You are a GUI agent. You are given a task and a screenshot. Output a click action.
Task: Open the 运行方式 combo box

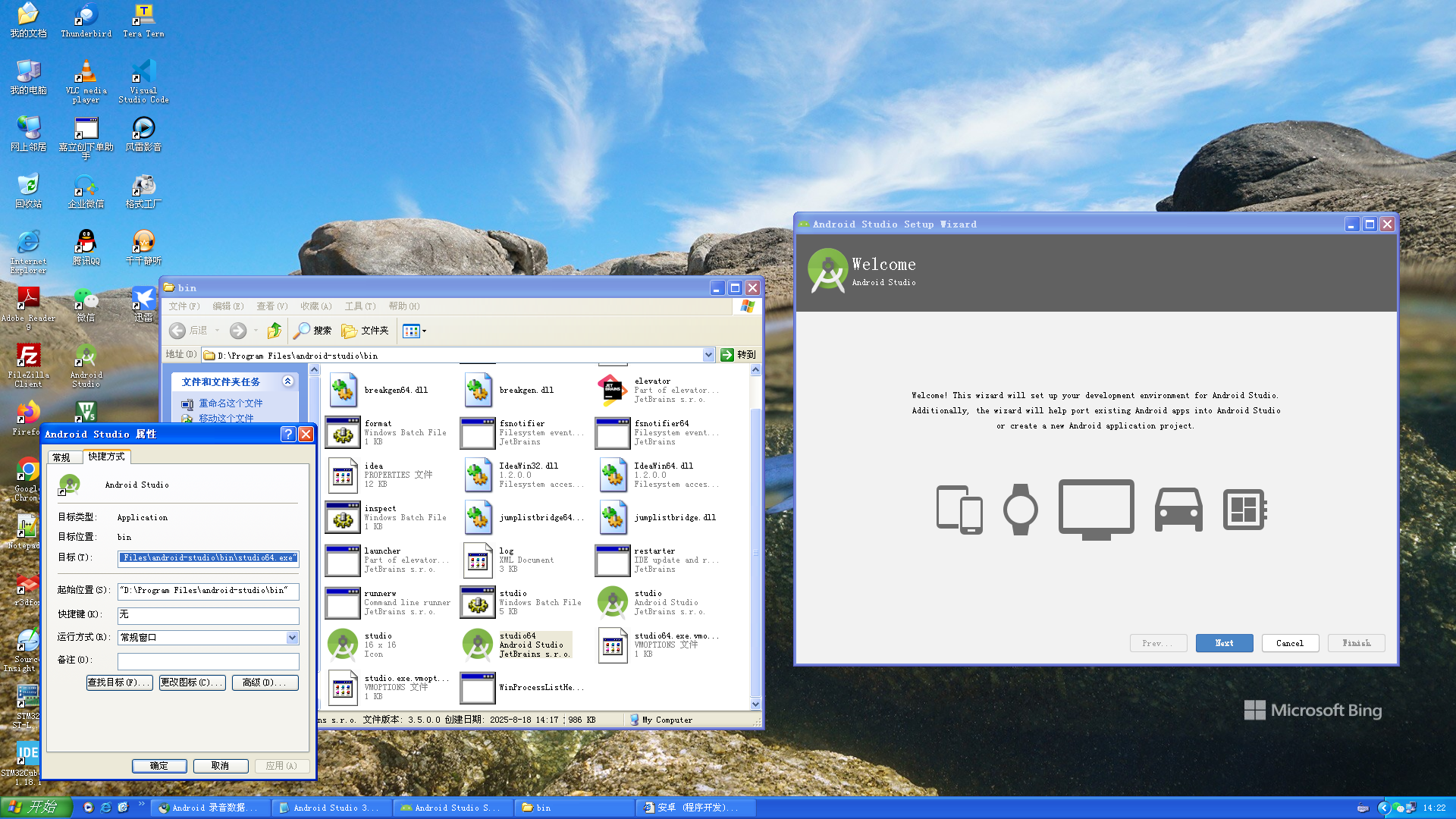tap(209, 638)
